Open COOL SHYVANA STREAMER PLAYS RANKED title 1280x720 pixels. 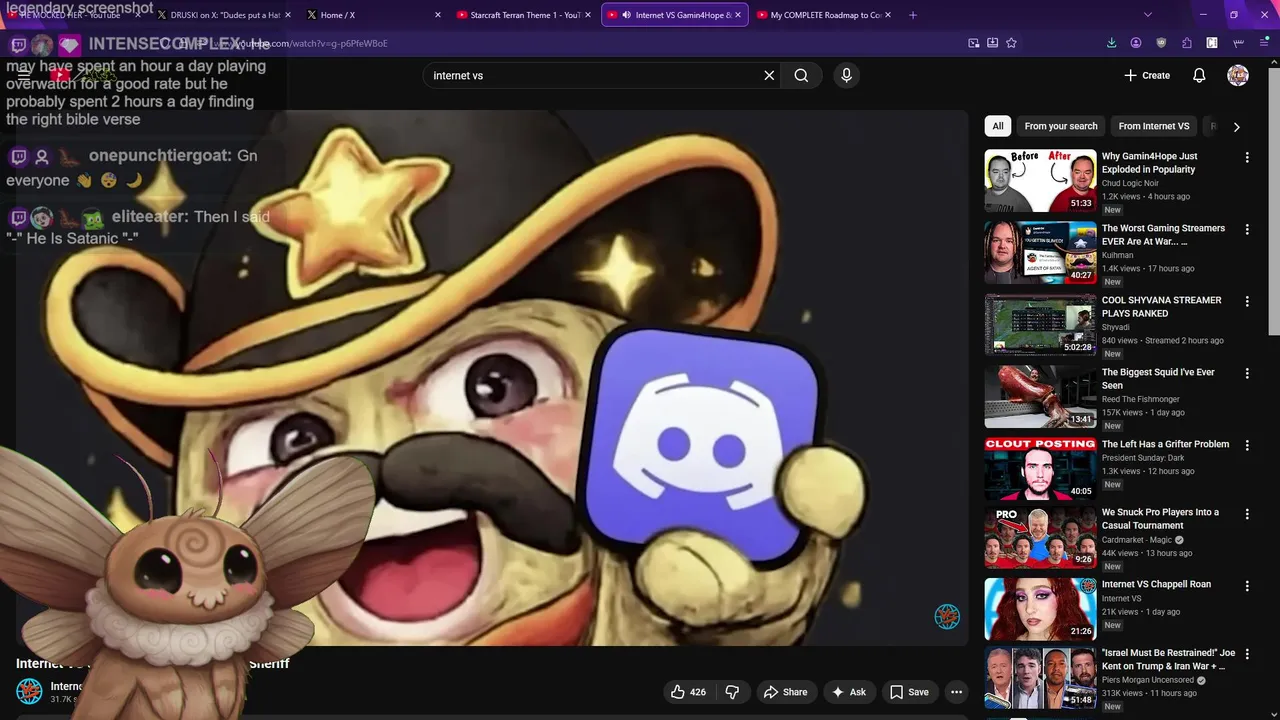(1162, 306)
